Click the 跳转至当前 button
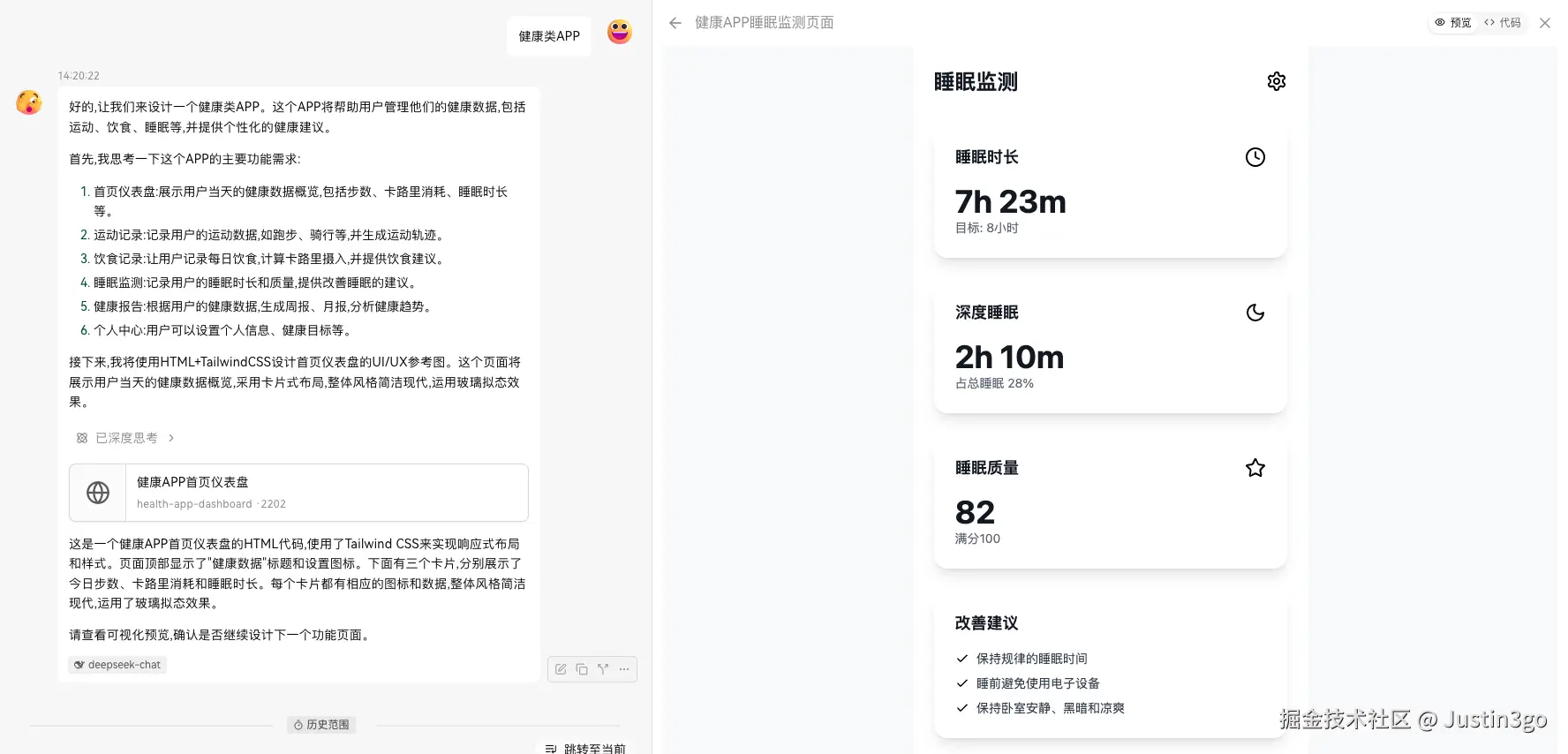Viewport: 1568px width, 754px height. [x=585, y=748]
